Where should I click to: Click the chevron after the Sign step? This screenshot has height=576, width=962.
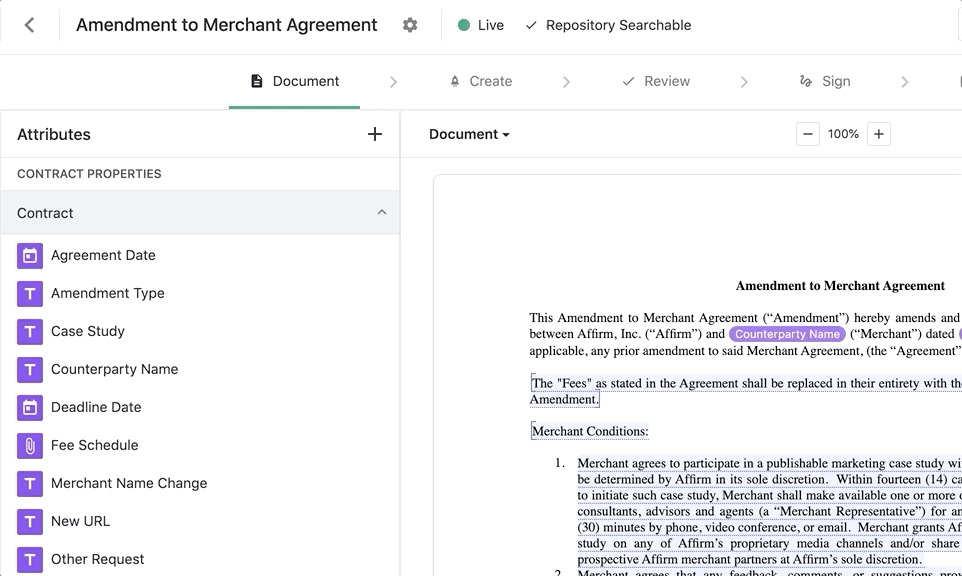(x=904, y=82)
